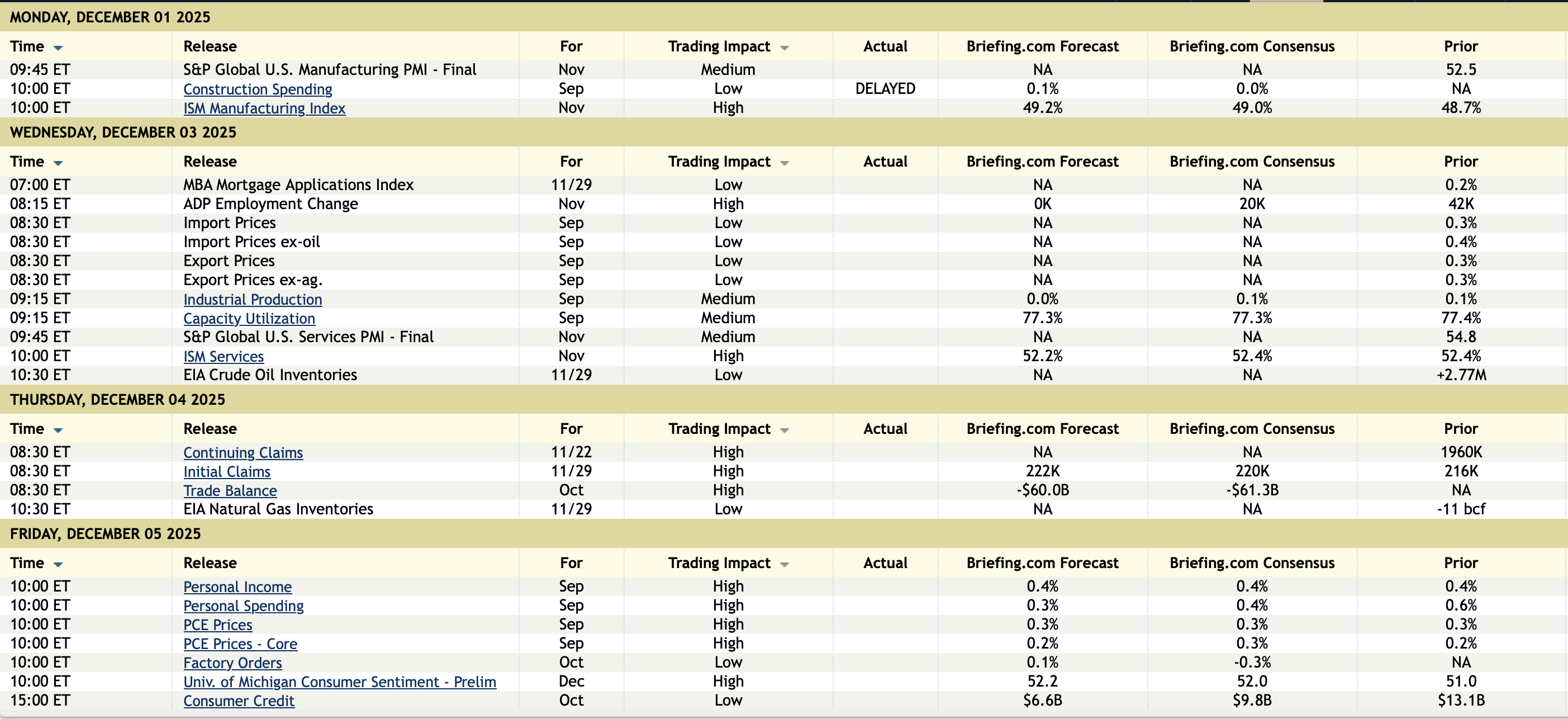
Task: Click Trading Impact sort arrow in Monday's table
Action: 784,48
